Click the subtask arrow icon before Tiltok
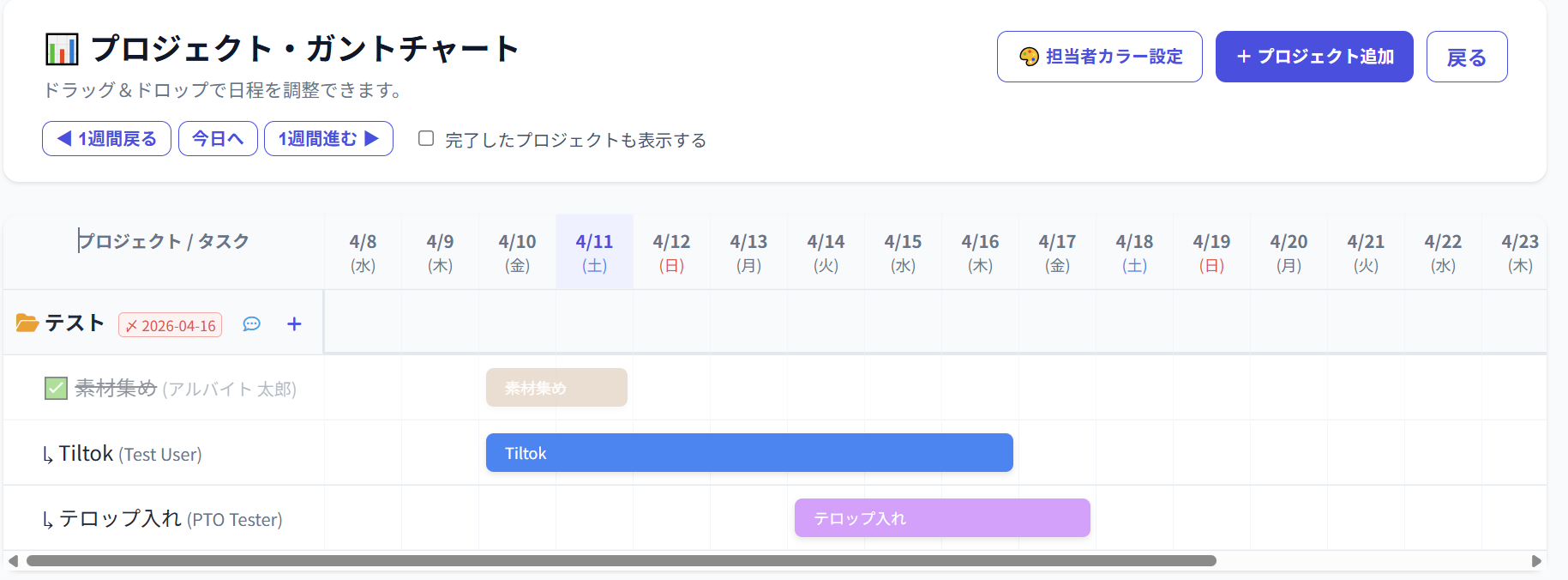Viewport: 1568px width, 580px height. (x=48, y=455)
